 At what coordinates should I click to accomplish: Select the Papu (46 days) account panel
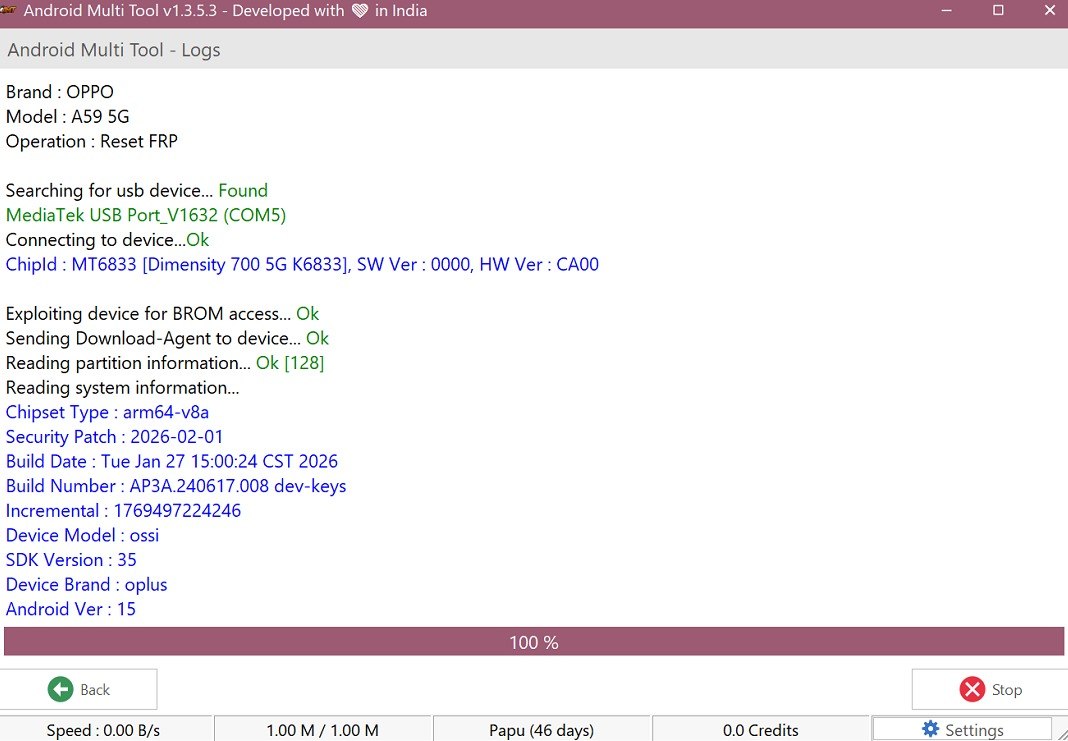(541, 730)
